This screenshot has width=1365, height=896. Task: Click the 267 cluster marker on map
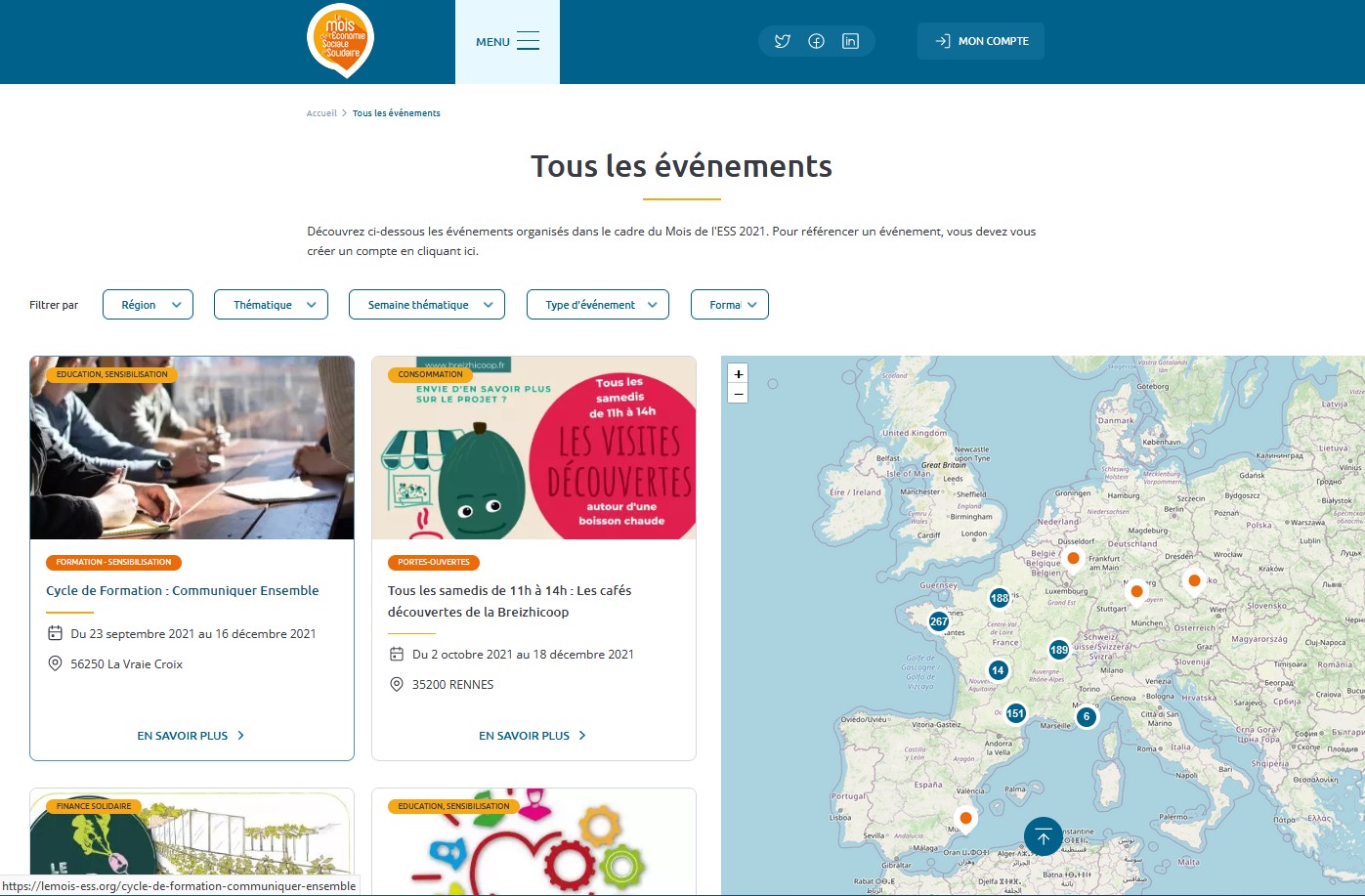939,621
